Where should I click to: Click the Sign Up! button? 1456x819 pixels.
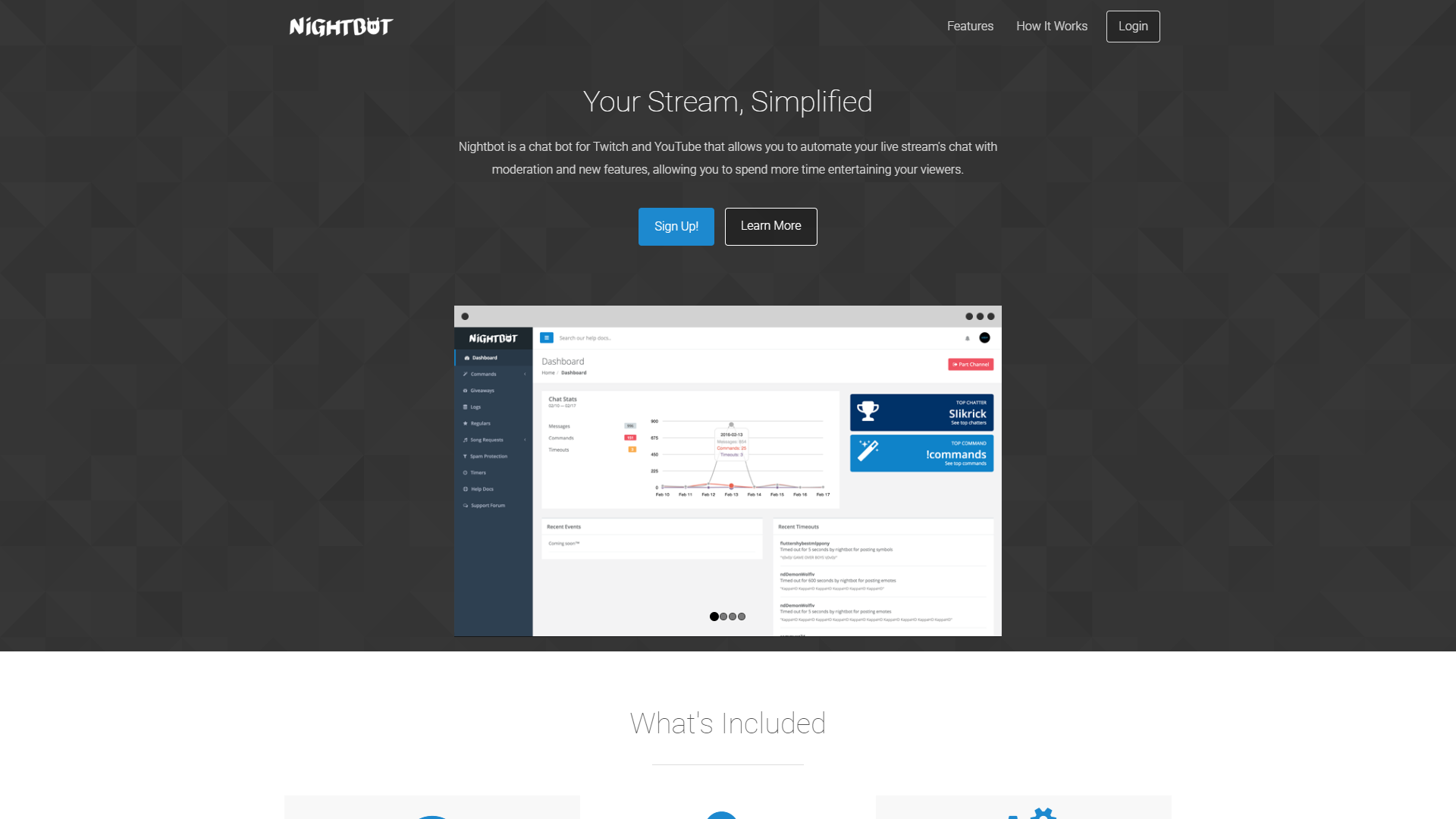[x=676, y=226]
